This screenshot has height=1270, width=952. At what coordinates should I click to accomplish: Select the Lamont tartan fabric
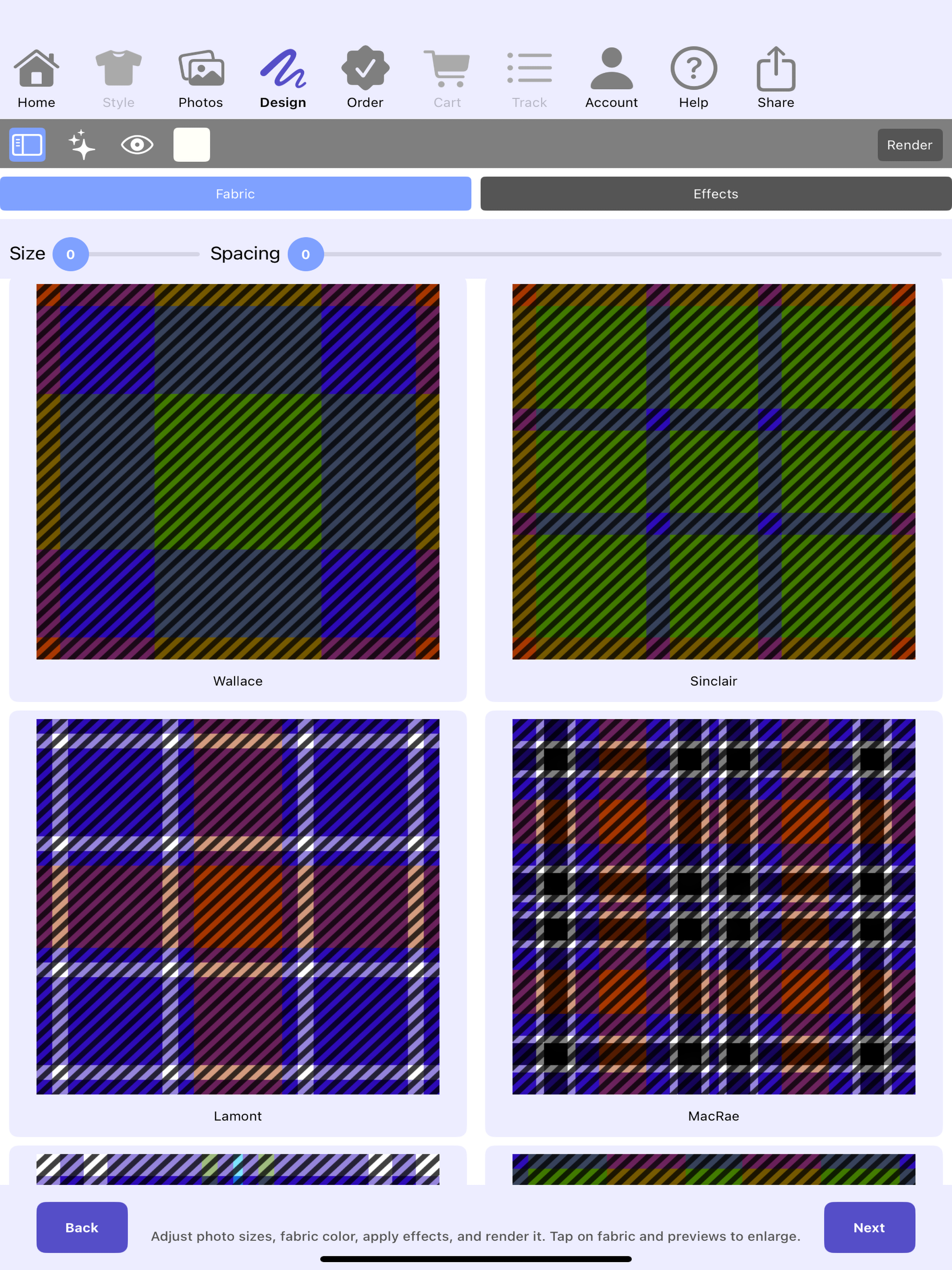238,906
